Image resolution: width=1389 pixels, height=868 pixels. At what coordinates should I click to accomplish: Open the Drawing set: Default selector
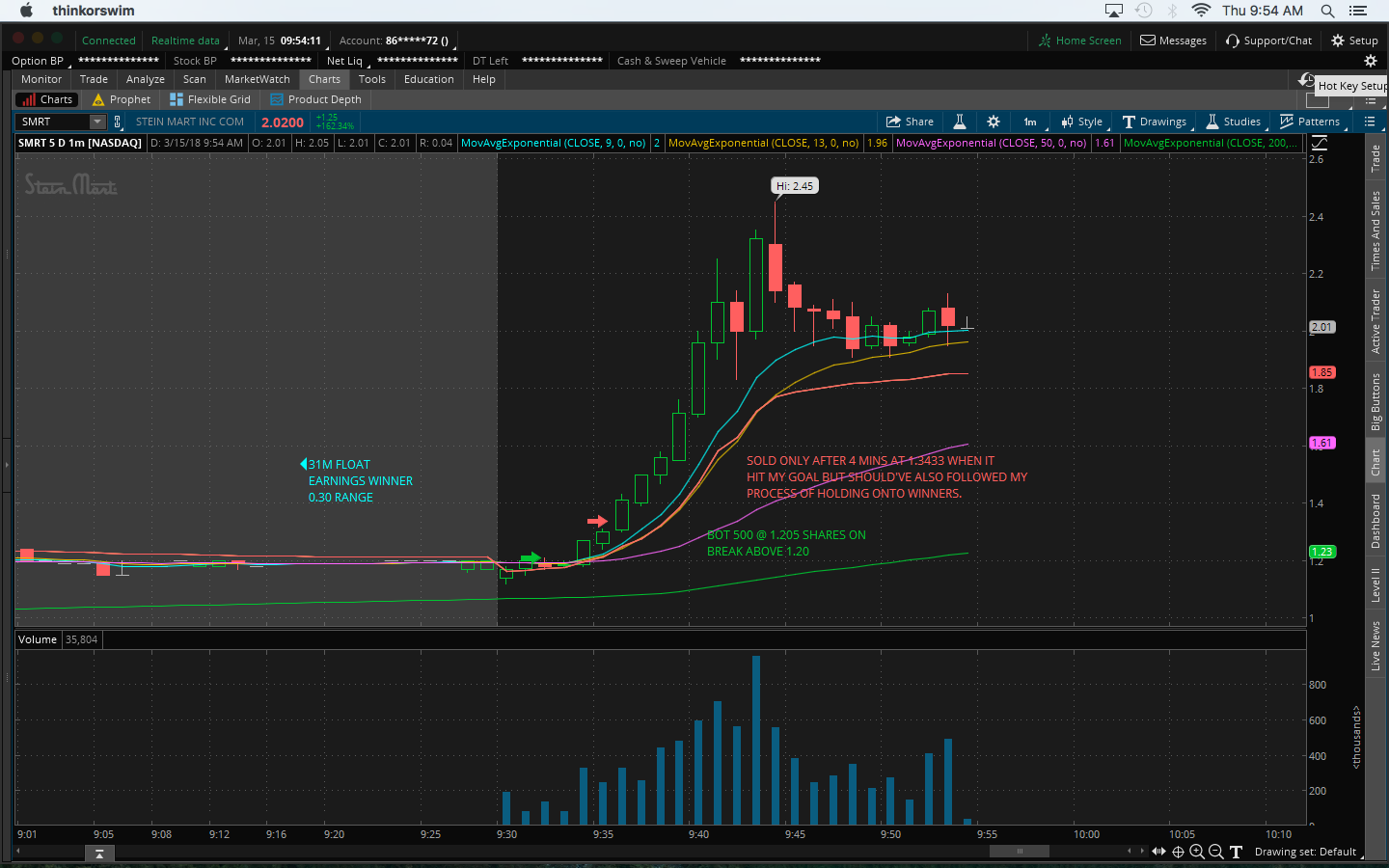(1307, 852)
